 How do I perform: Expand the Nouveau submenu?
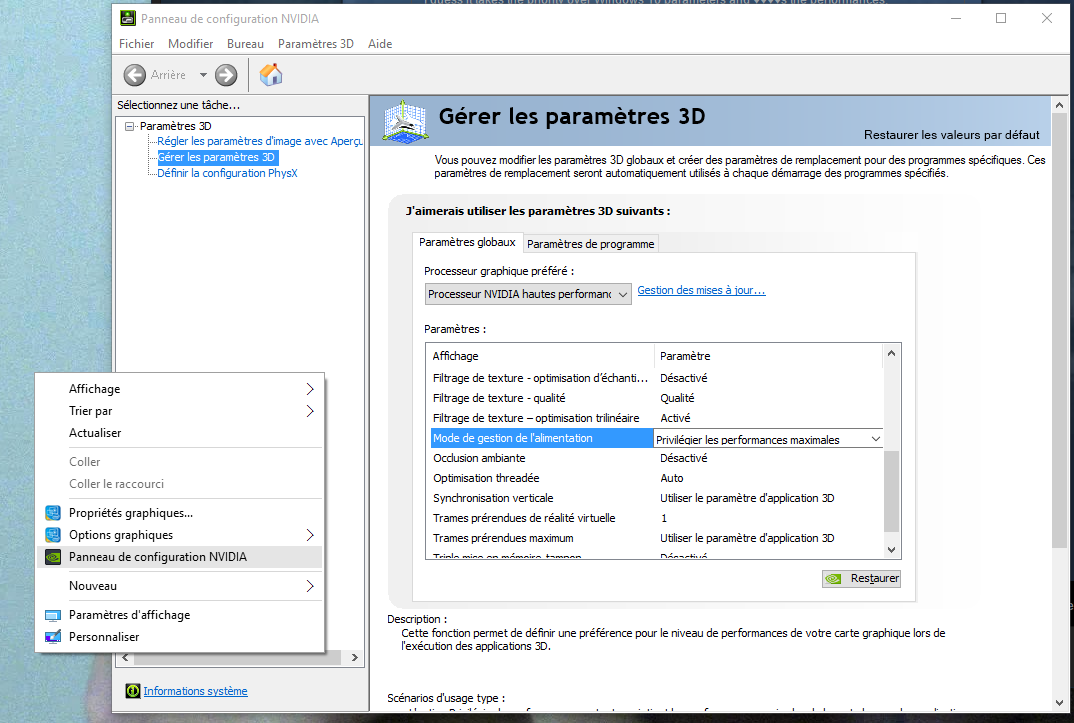click(179, 586)
